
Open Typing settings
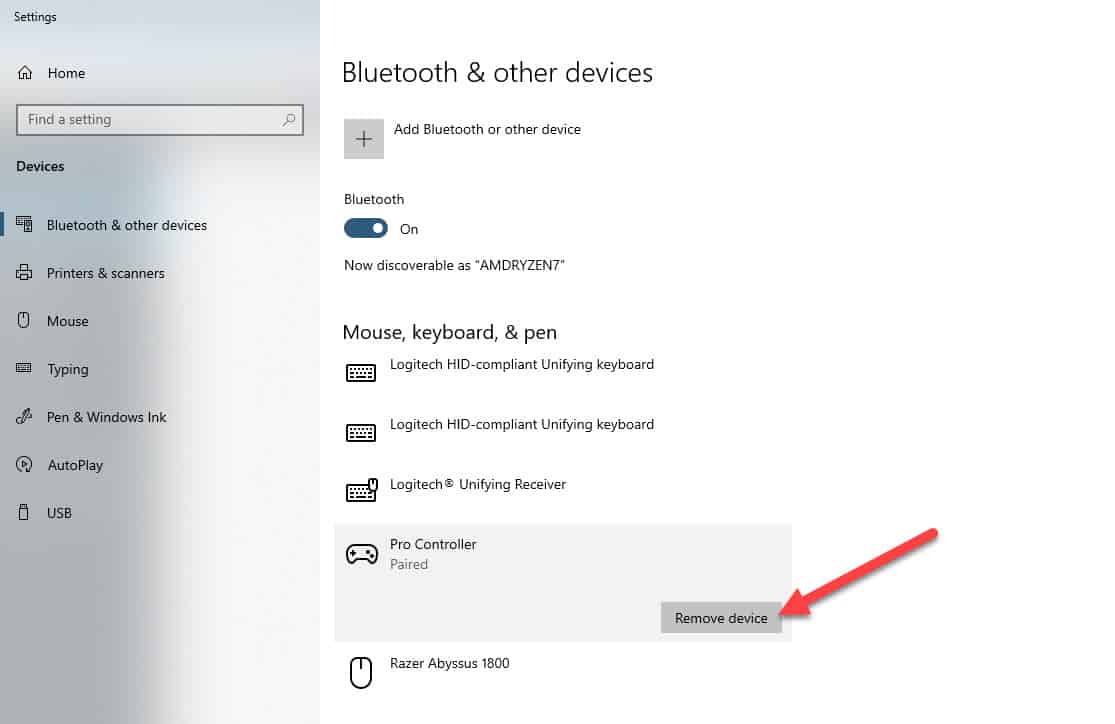click(x=68, y=370)
